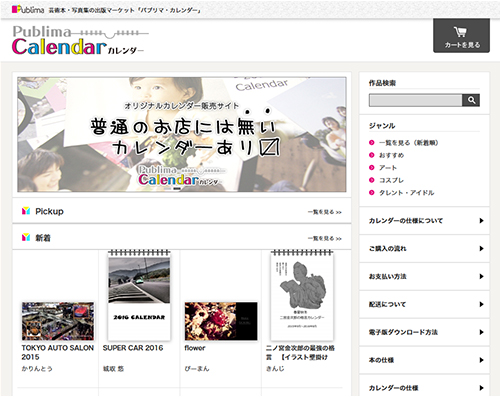
Task: Click the small Publima logo at top
Action: tap(28, 9)
